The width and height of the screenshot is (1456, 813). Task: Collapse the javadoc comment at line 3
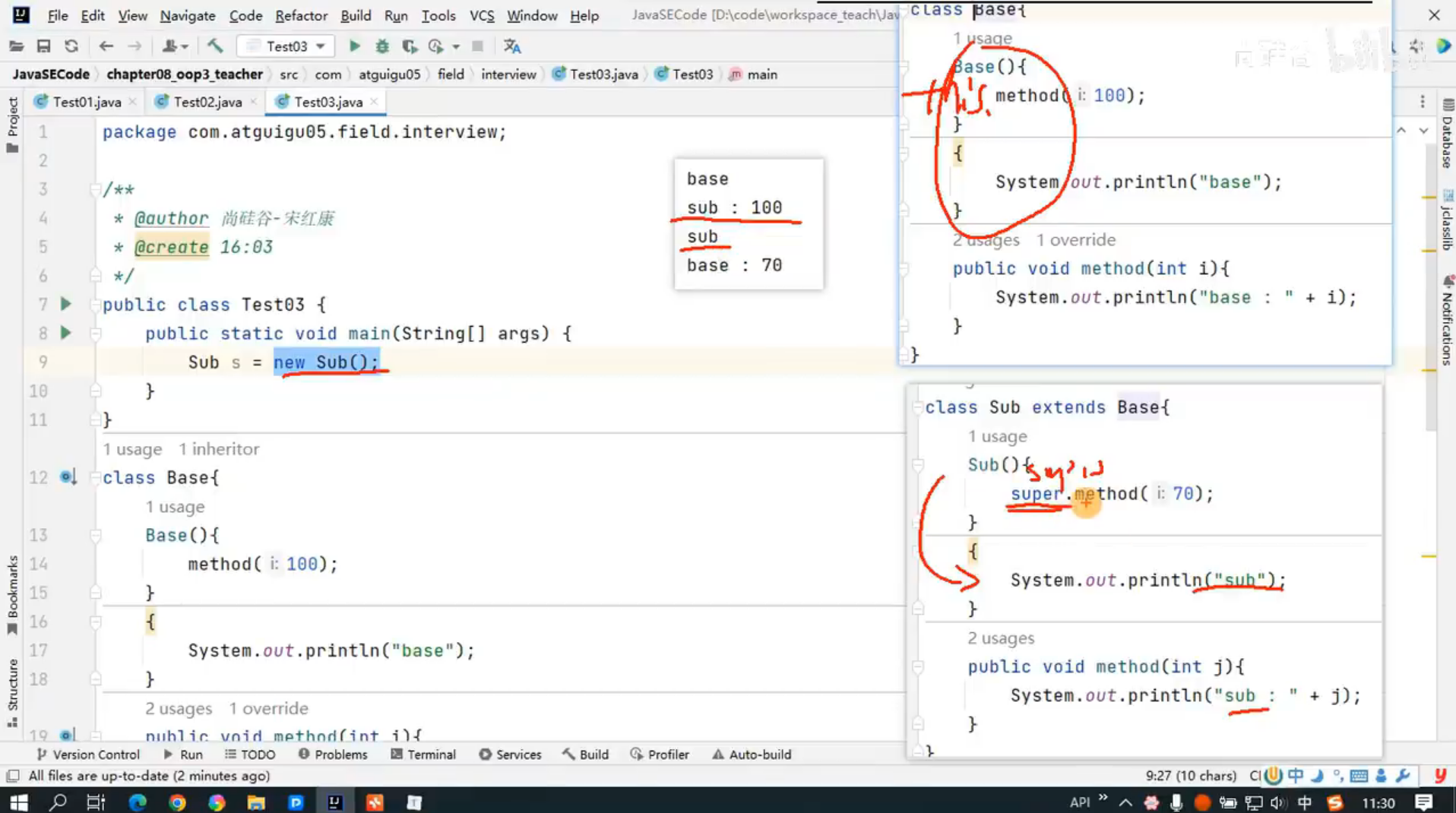point(96,189)
